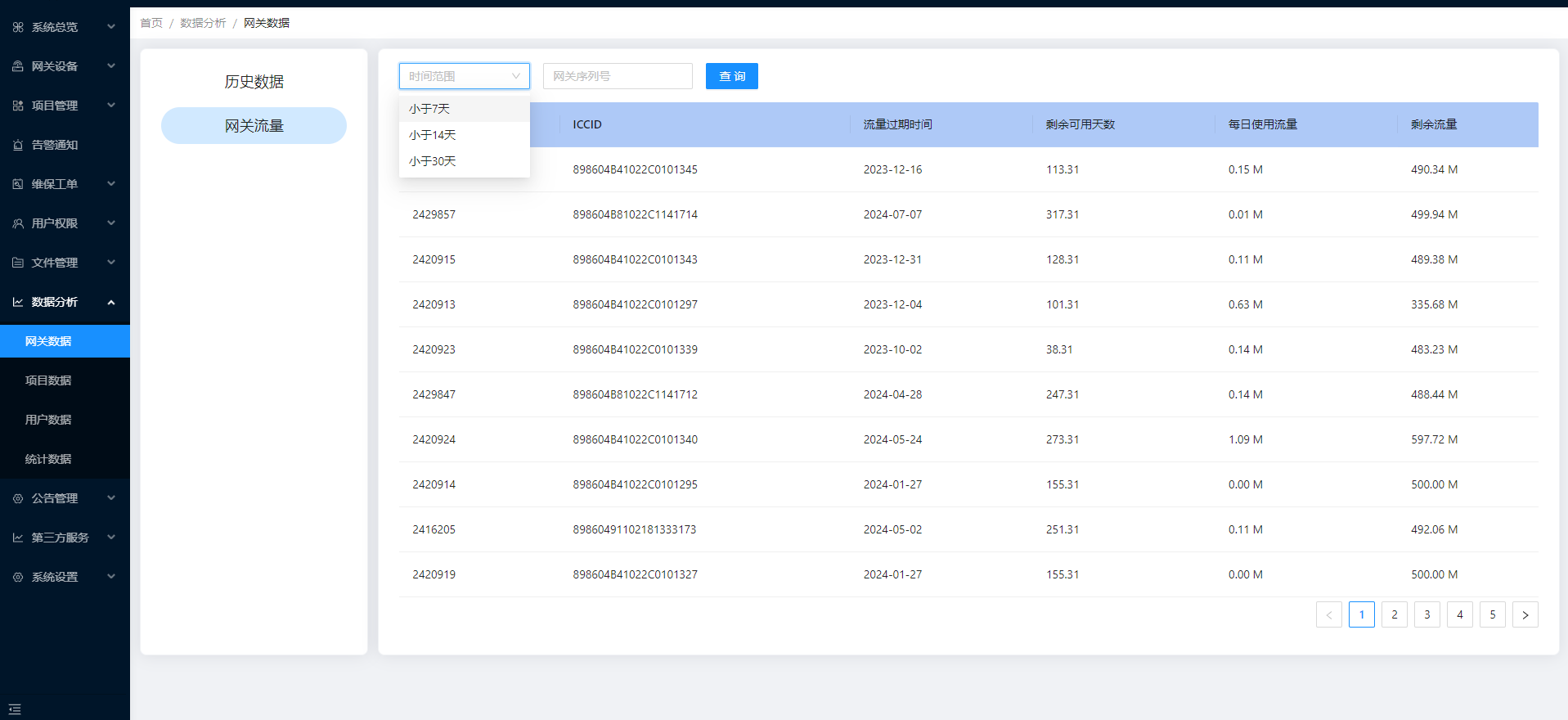Click expiry date 2024-07-07
The width and height of the screenshot is (1568, 720).
point(892,214)
